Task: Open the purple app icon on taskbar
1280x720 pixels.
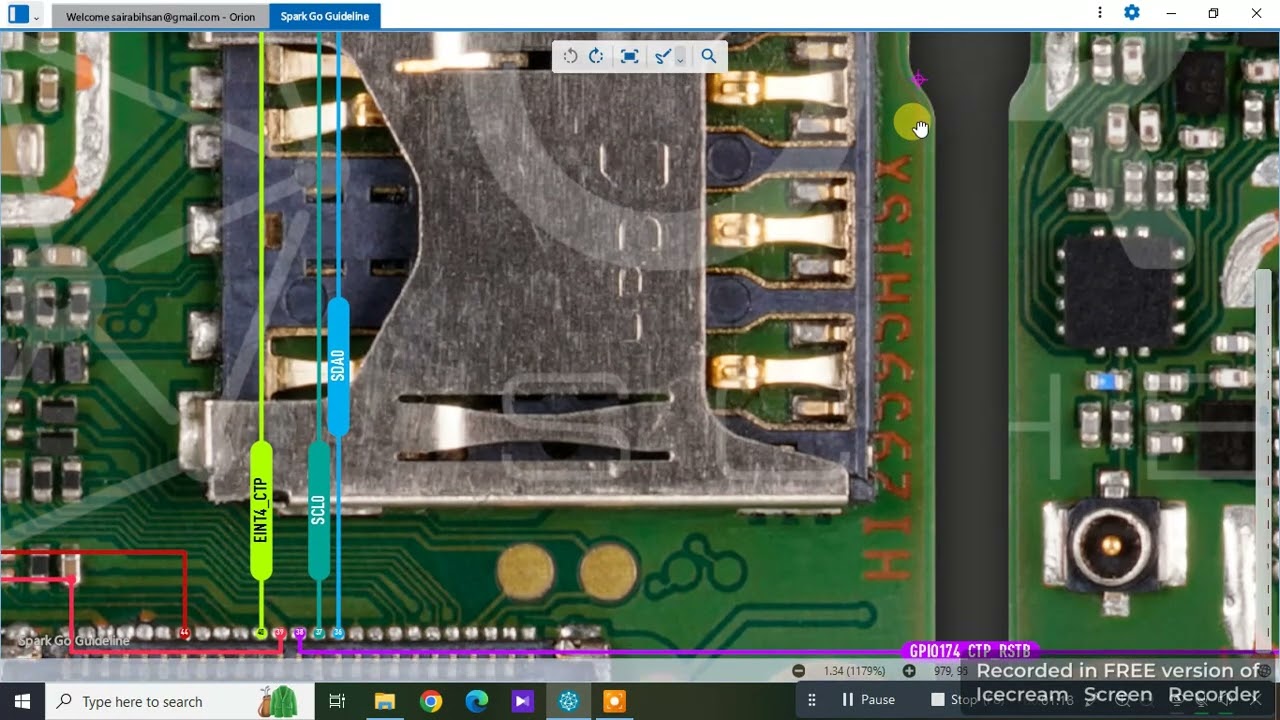Action: 523,701
